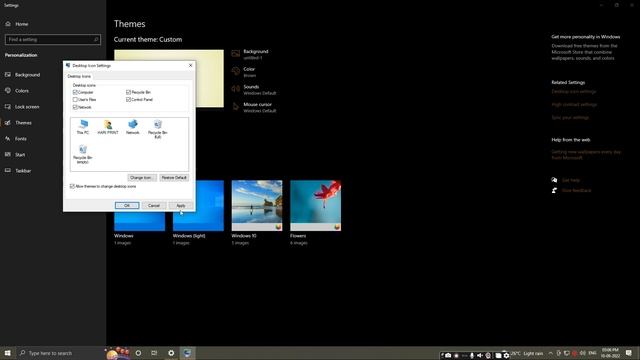Click the Taskbar icon in the sidebar

(8, 171)
